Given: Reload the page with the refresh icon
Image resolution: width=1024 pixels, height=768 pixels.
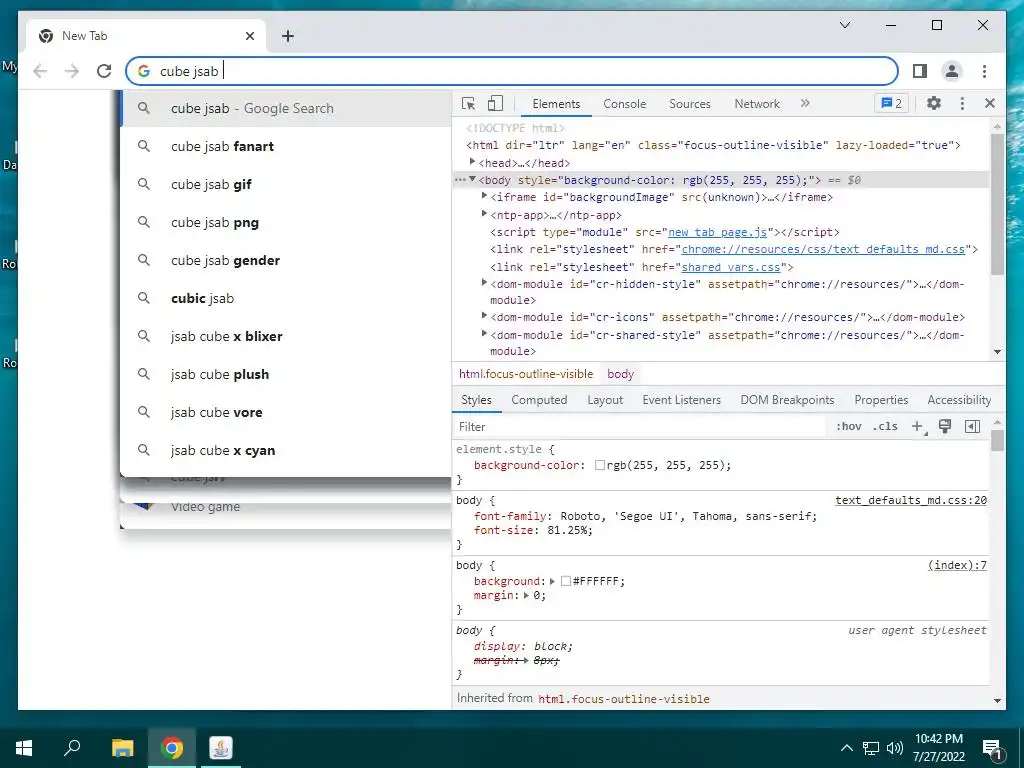Looking at the screenshot, I should 104,71.
